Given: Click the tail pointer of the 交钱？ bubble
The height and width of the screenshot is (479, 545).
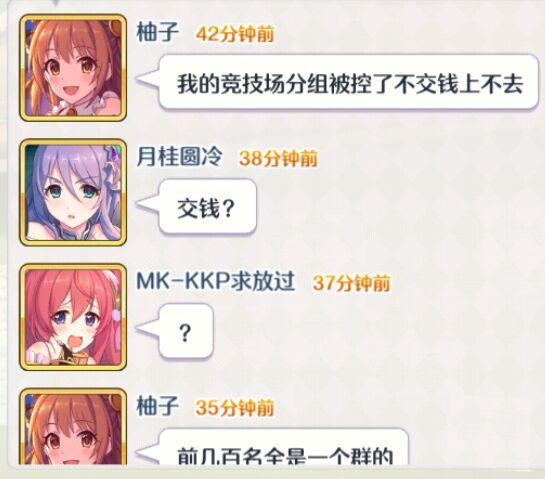Looking at the screenshot, I should click(148, 204).
